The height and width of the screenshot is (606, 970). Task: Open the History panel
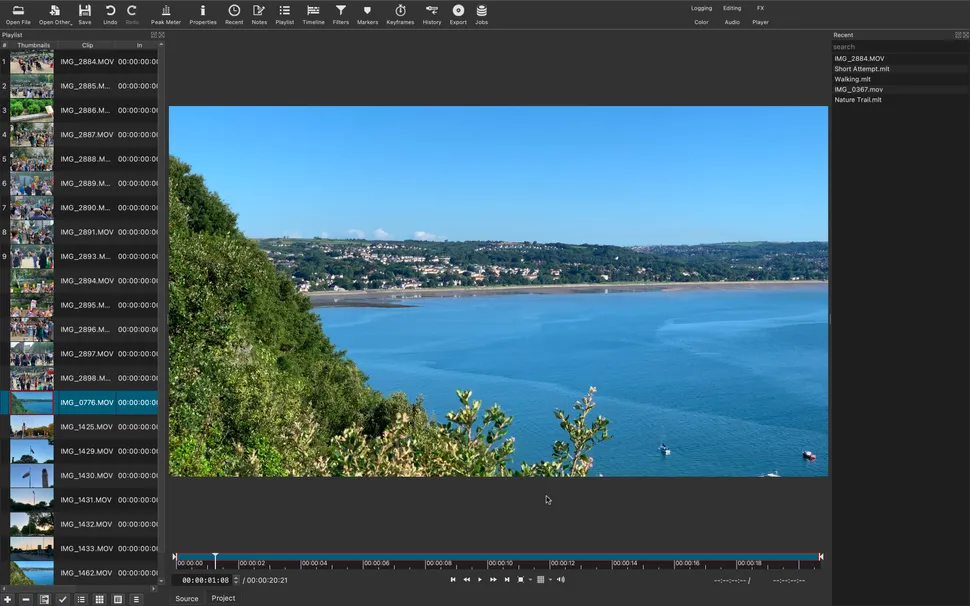(431, 14)
